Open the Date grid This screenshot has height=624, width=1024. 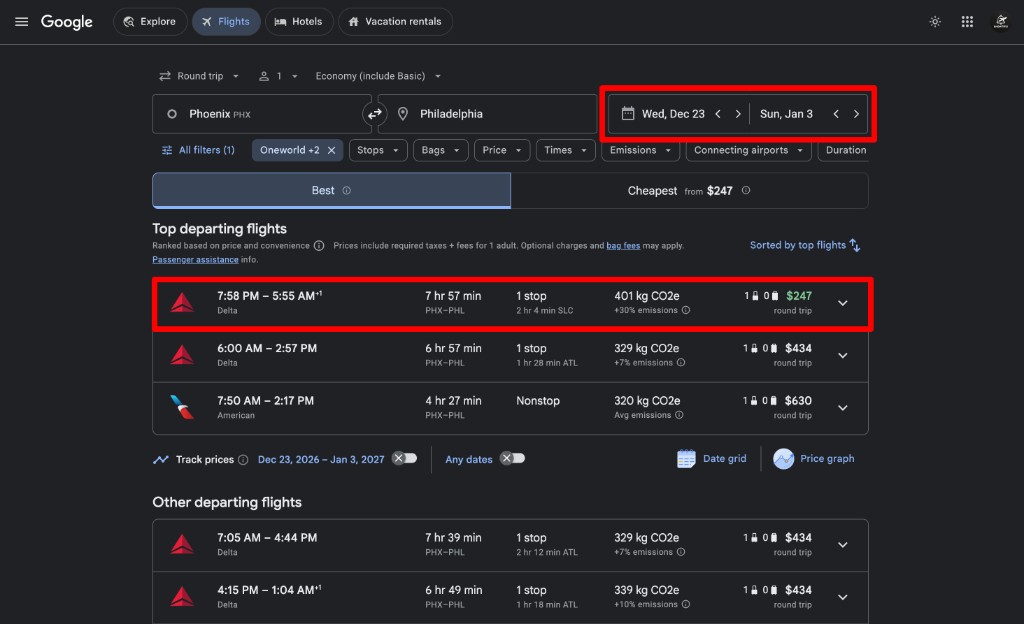coord(712,459)
